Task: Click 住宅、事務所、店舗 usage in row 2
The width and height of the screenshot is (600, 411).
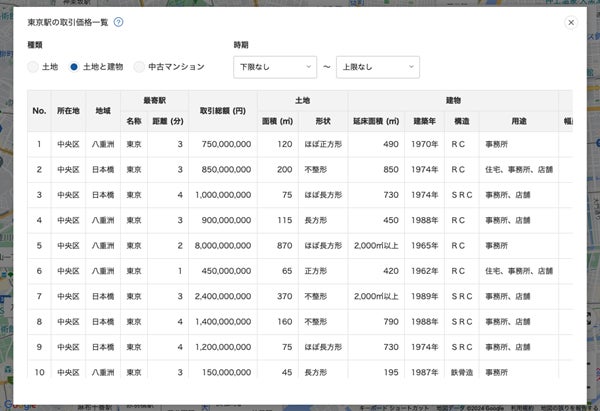Action: (519, 170)
